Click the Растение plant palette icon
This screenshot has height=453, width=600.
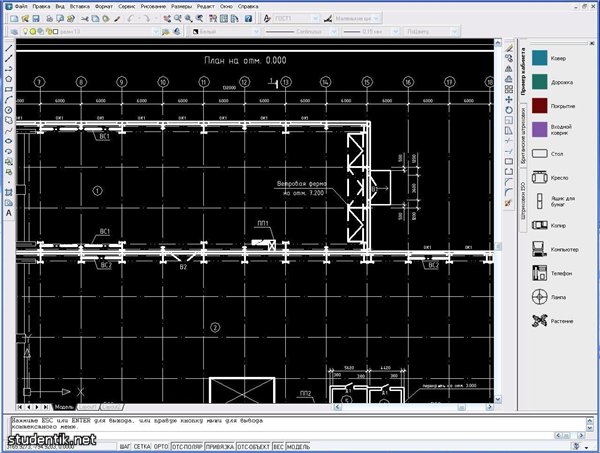(540, 321)
